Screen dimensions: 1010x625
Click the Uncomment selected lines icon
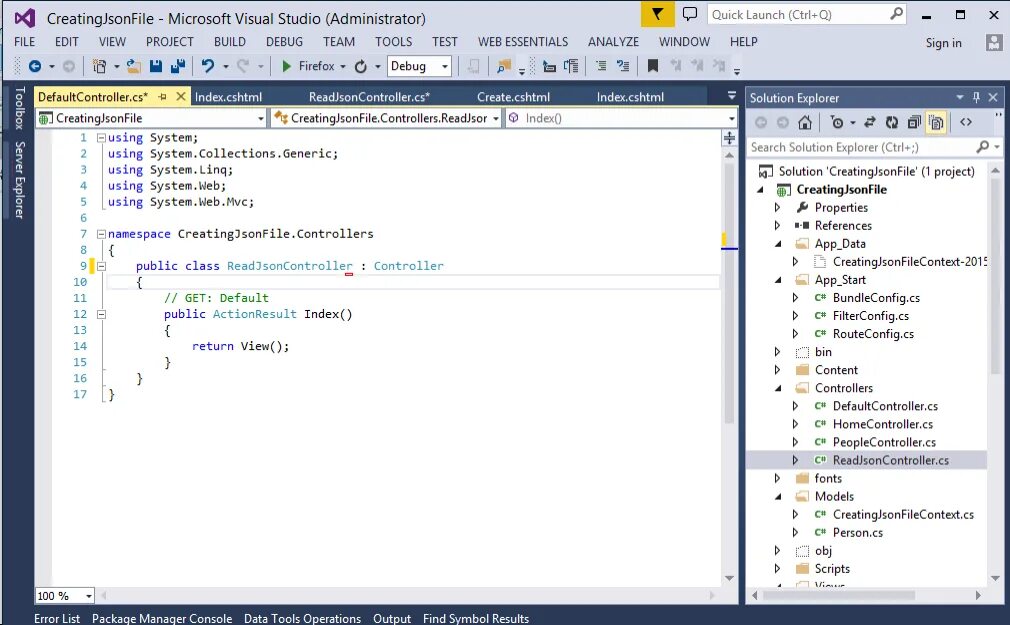[x=623, y=66]
